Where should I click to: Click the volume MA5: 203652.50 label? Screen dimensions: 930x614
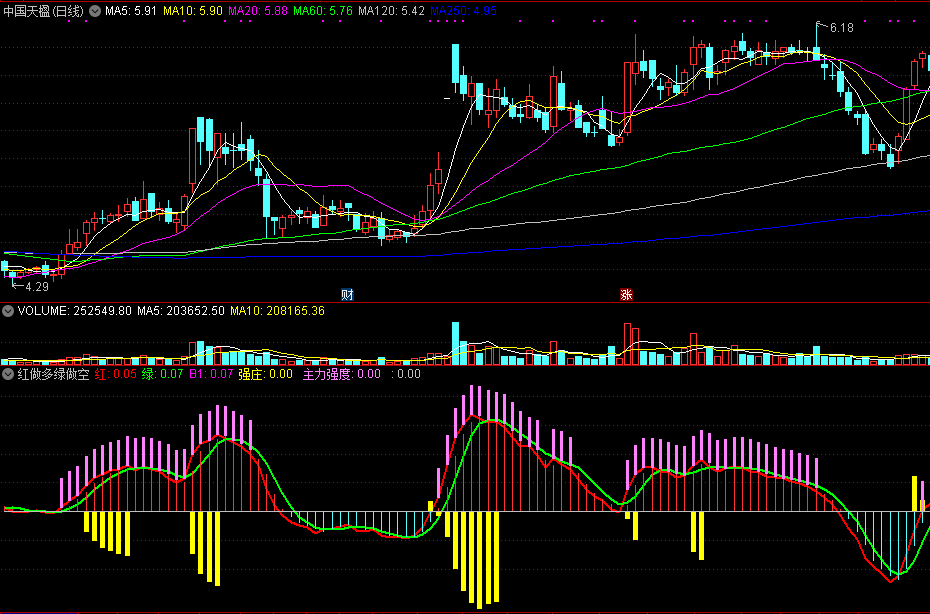click(181, 311)
